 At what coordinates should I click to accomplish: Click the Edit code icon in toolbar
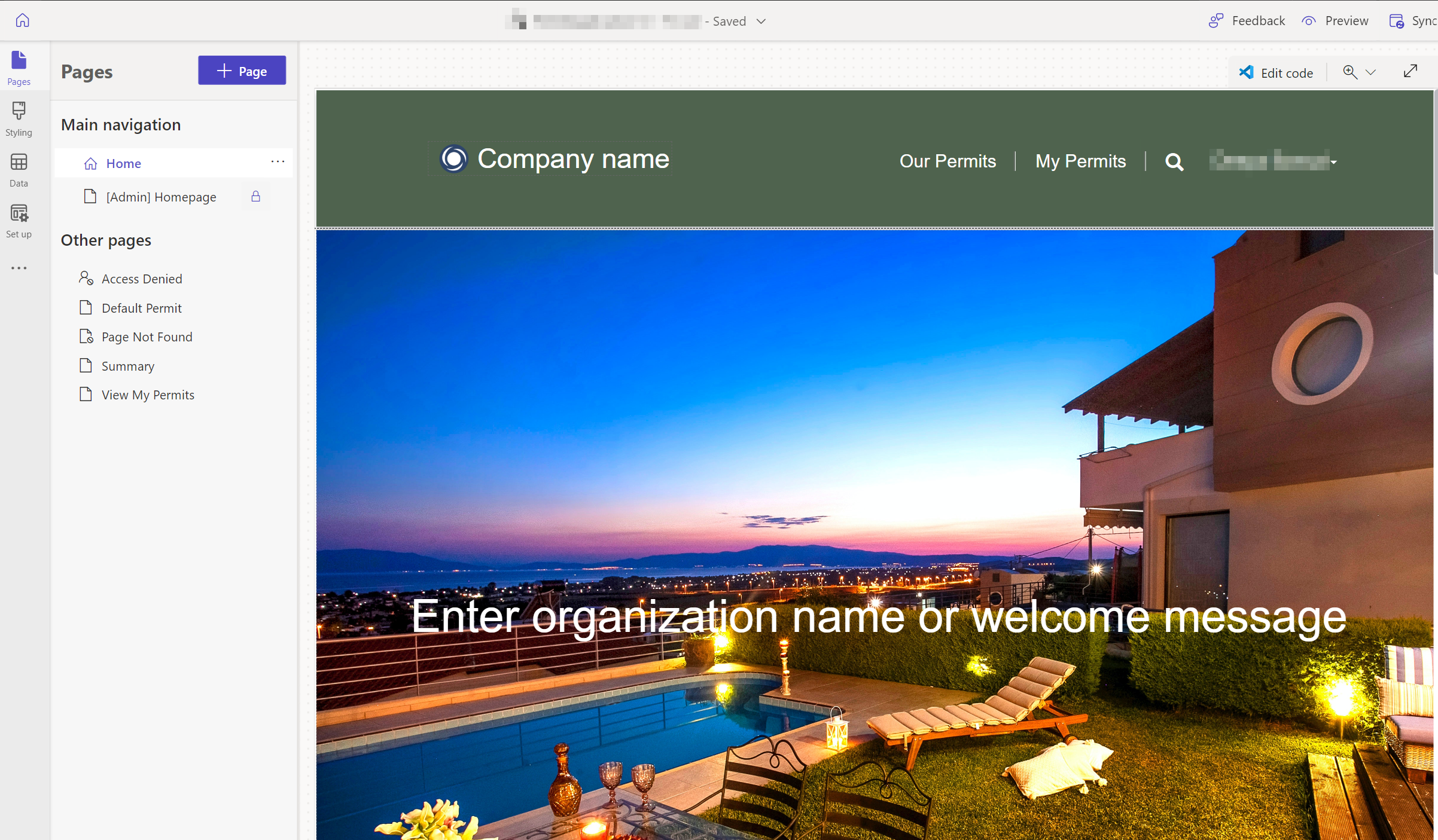(1247, 71)
